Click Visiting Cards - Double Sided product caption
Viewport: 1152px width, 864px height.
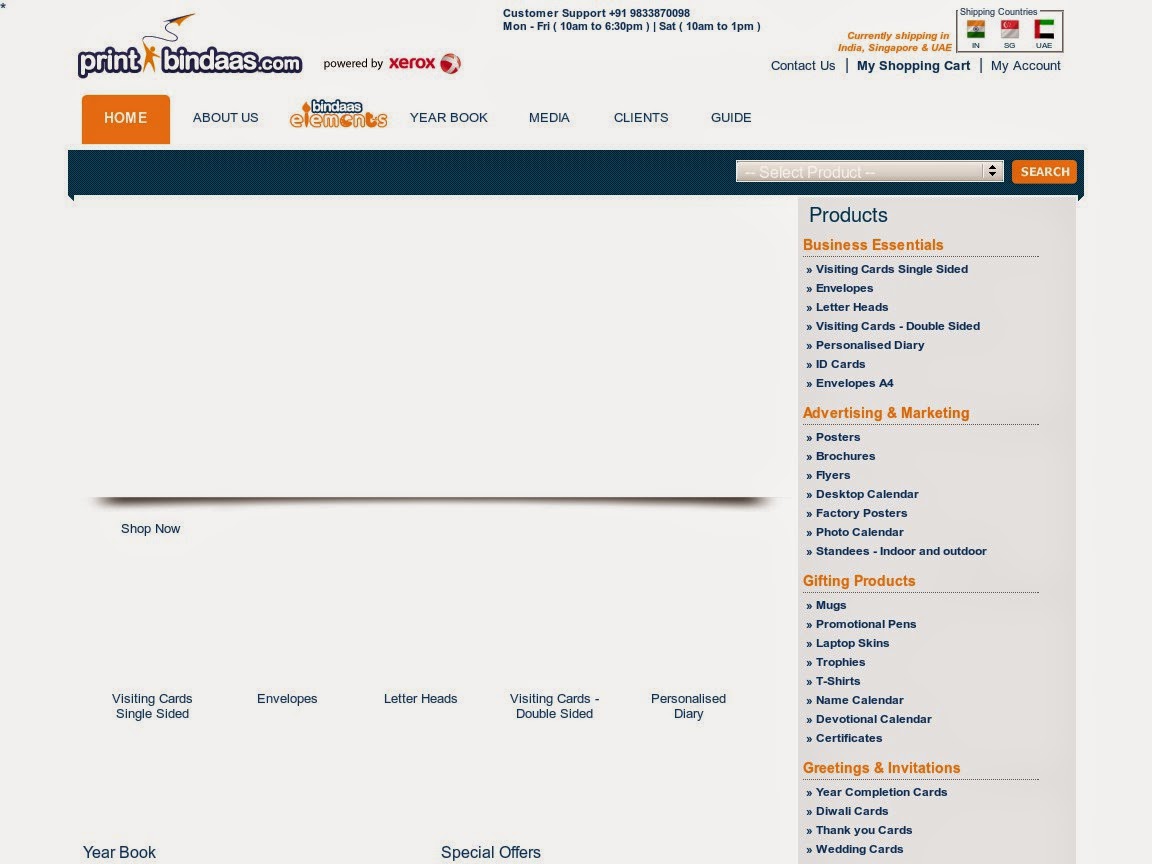pyautogui.click(x=554, y=706)
